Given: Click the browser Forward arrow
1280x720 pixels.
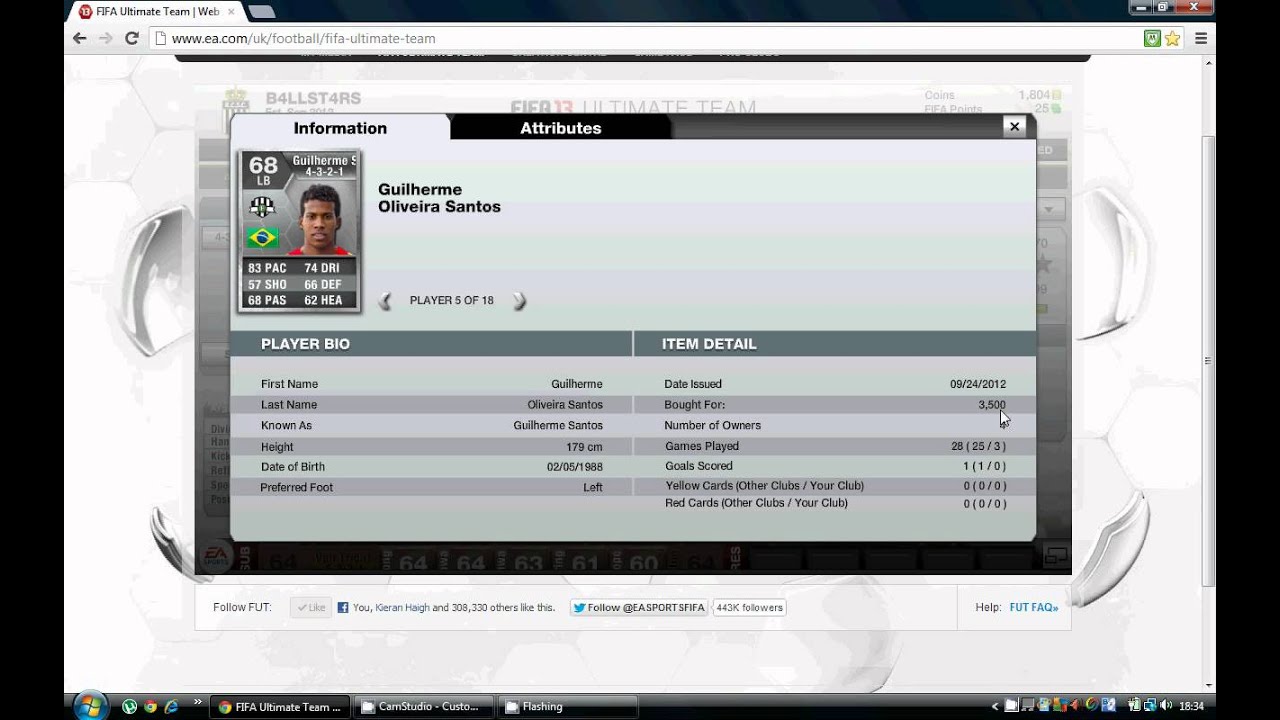Looking at the screenshot, I should (106, 38).
